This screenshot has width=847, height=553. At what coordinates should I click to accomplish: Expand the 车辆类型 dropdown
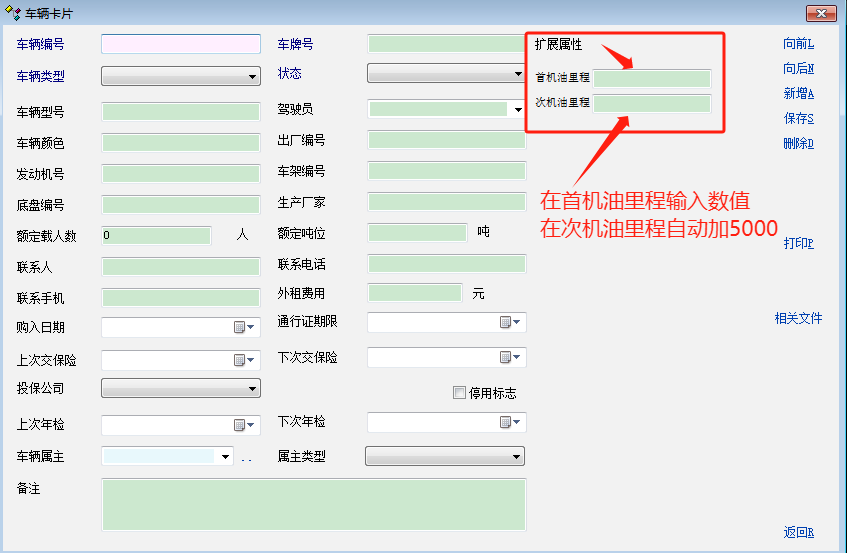point(252,76)
